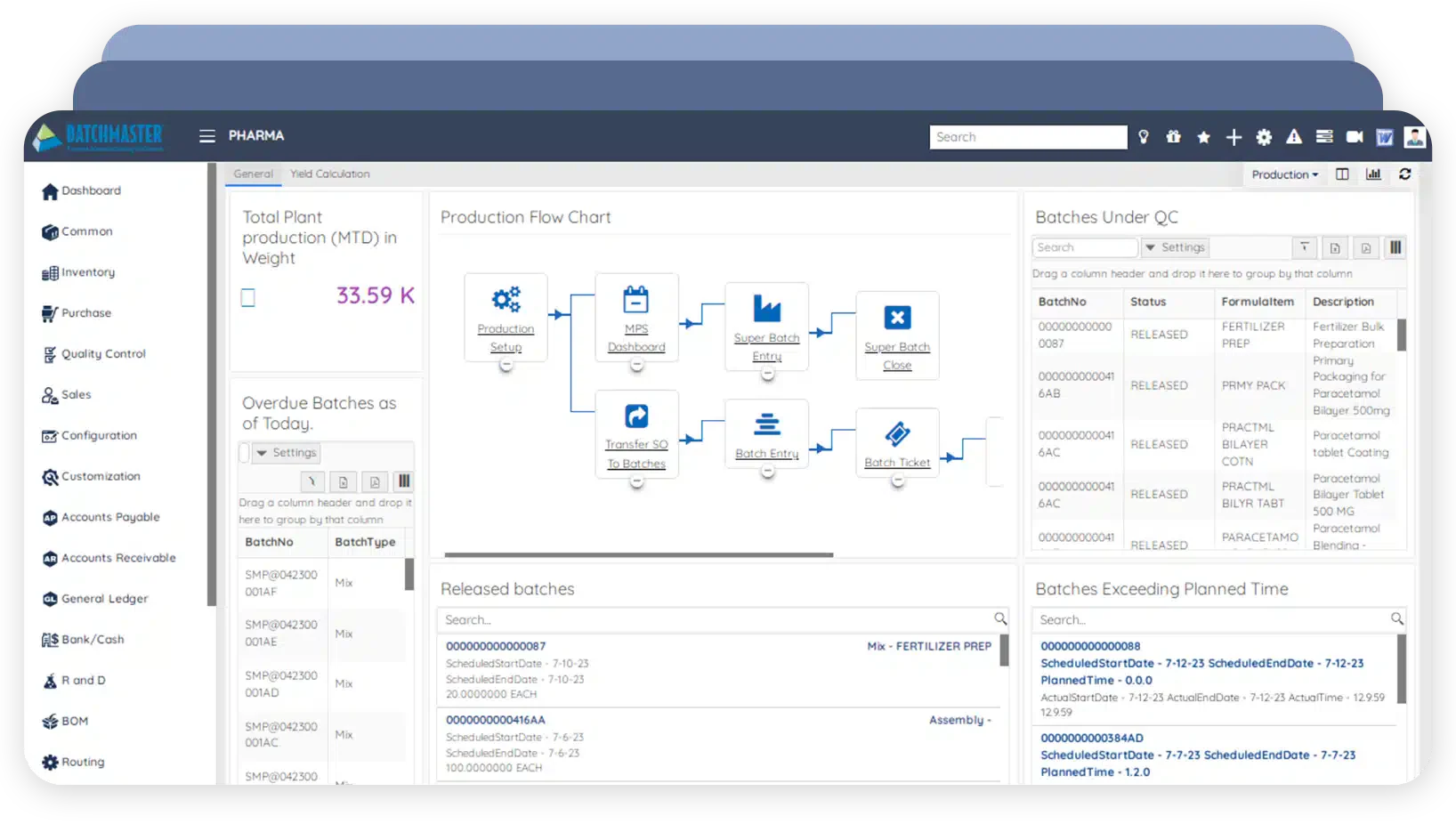The height and width of the screenshot is (824, 1456).
Task: Click the warning alert triangle icon
Action: (1294, 136)
